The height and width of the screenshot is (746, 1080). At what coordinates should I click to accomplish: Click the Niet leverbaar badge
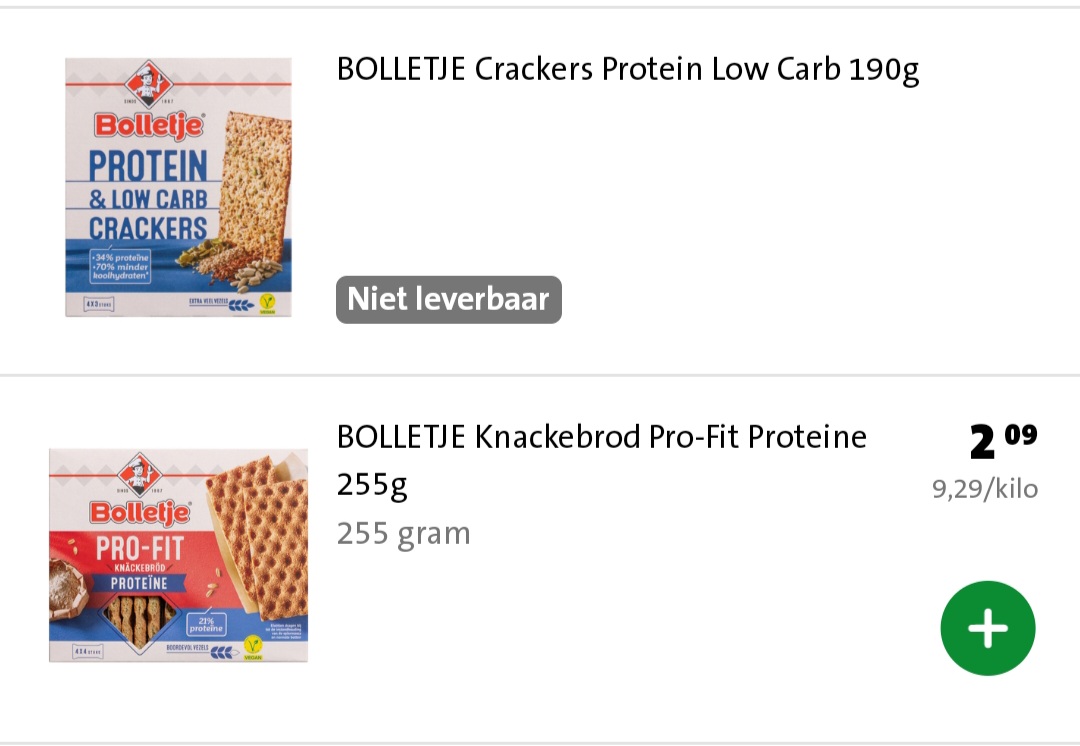pyautogui.click(x=449, y=299)
